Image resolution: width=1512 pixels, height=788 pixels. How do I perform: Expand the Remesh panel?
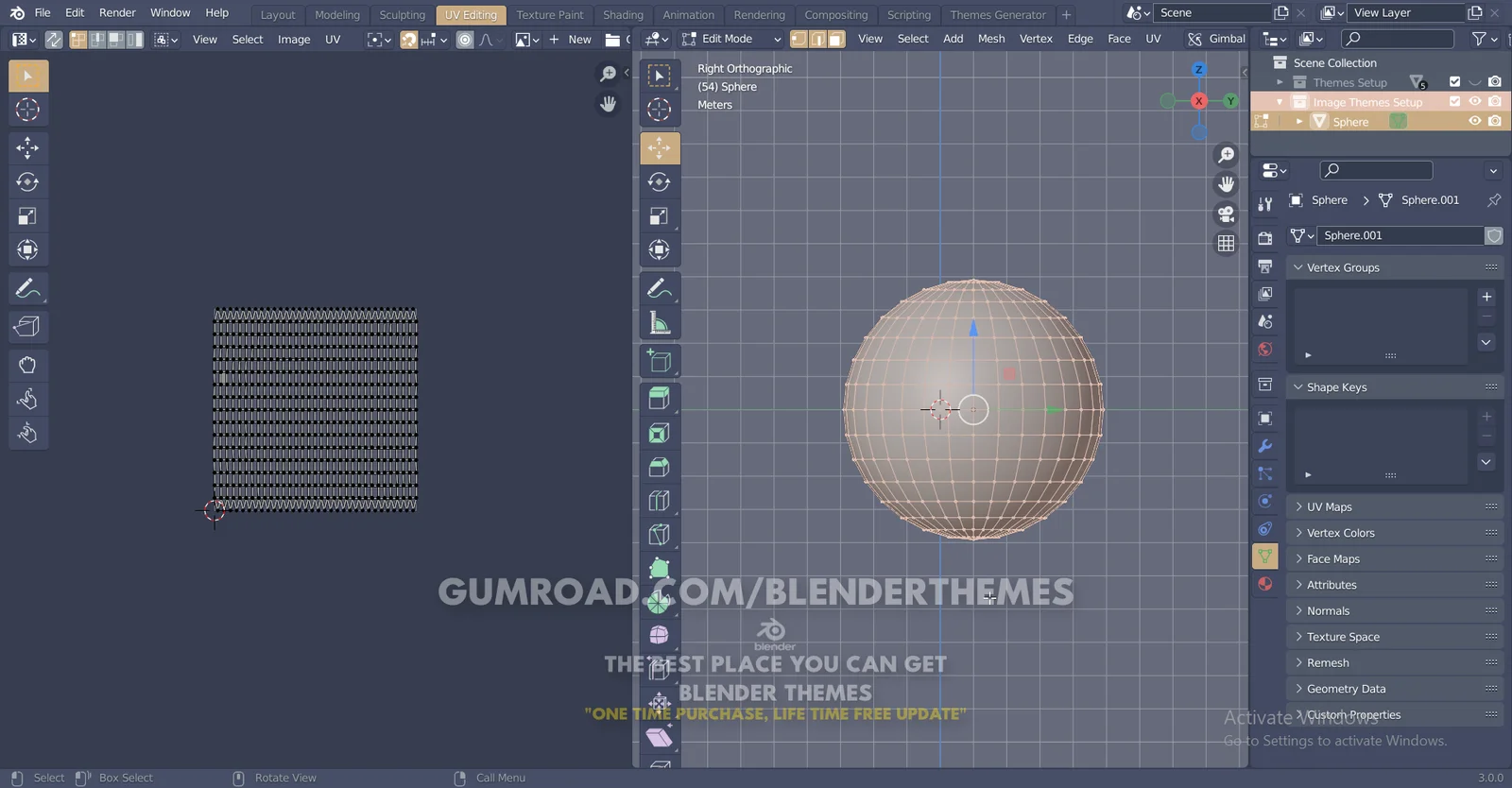[1395, 662]
